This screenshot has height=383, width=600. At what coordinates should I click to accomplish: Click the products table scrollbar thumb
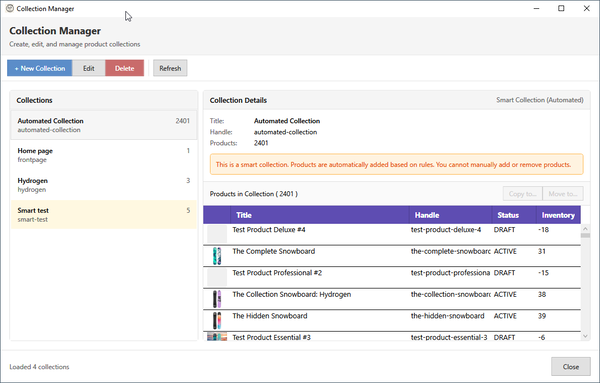585,235
